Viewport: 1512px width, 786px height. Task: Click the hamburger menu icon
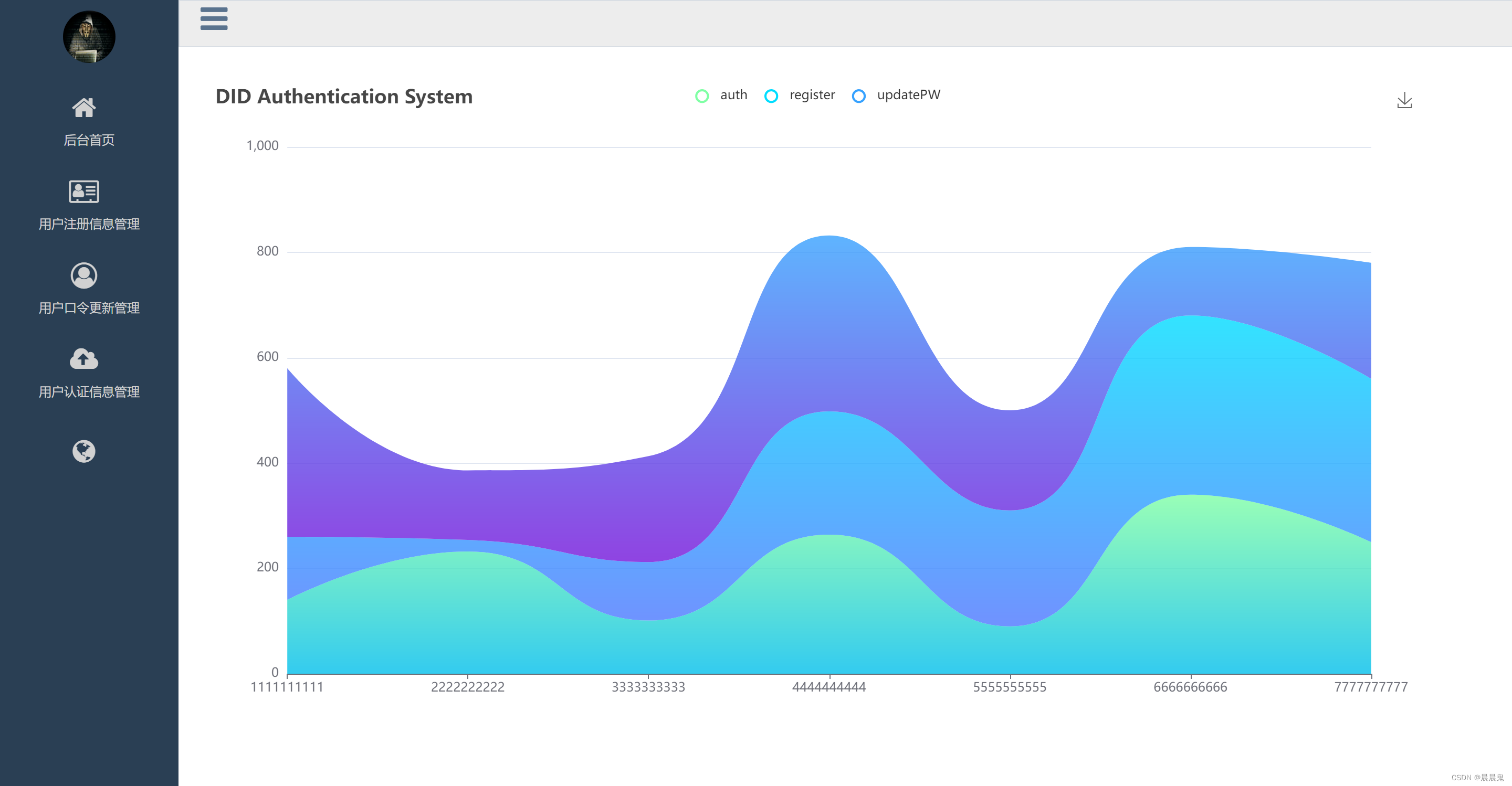click(x=214, y=19)
